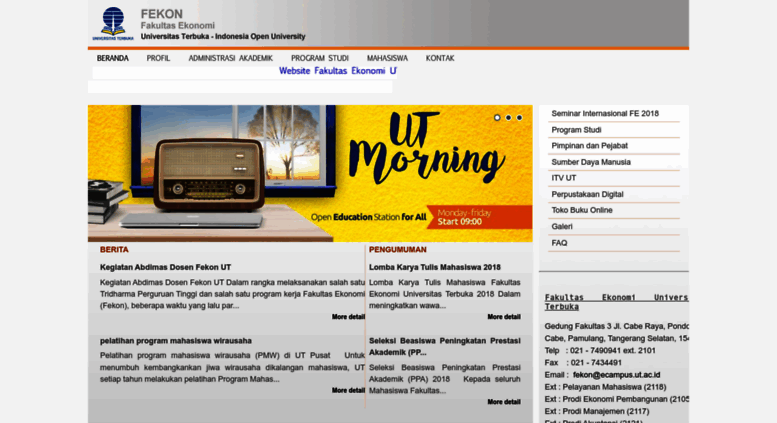Click the BERITA section heading

[114, 250]
